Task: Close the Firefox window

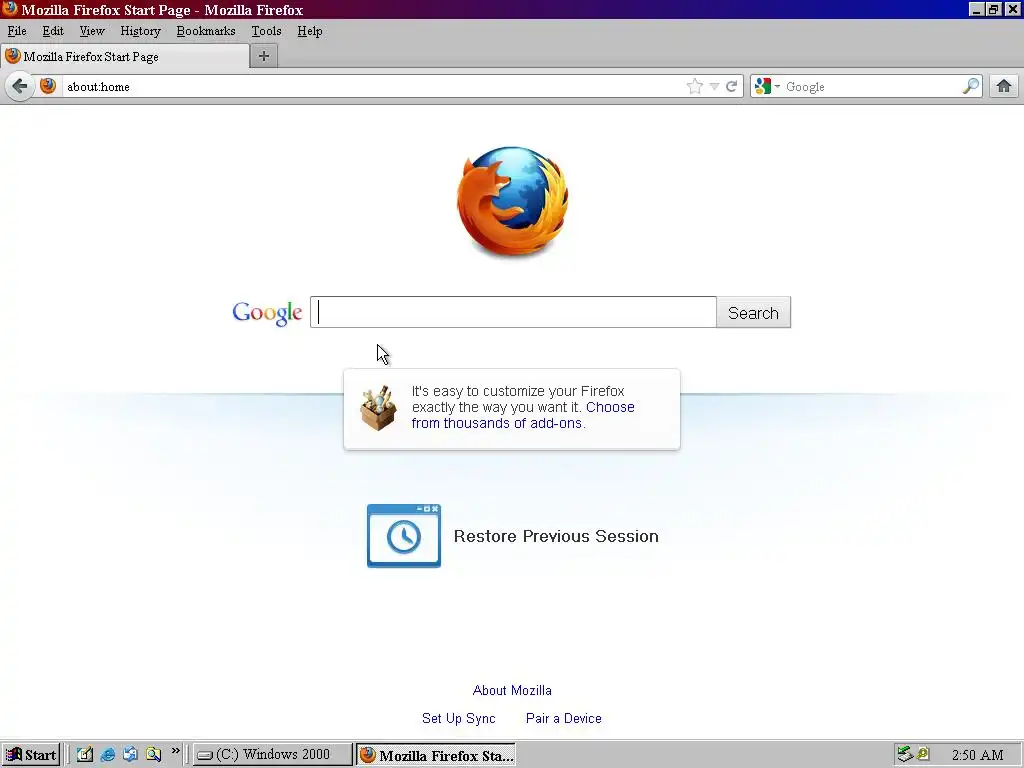Action: 1012,9
